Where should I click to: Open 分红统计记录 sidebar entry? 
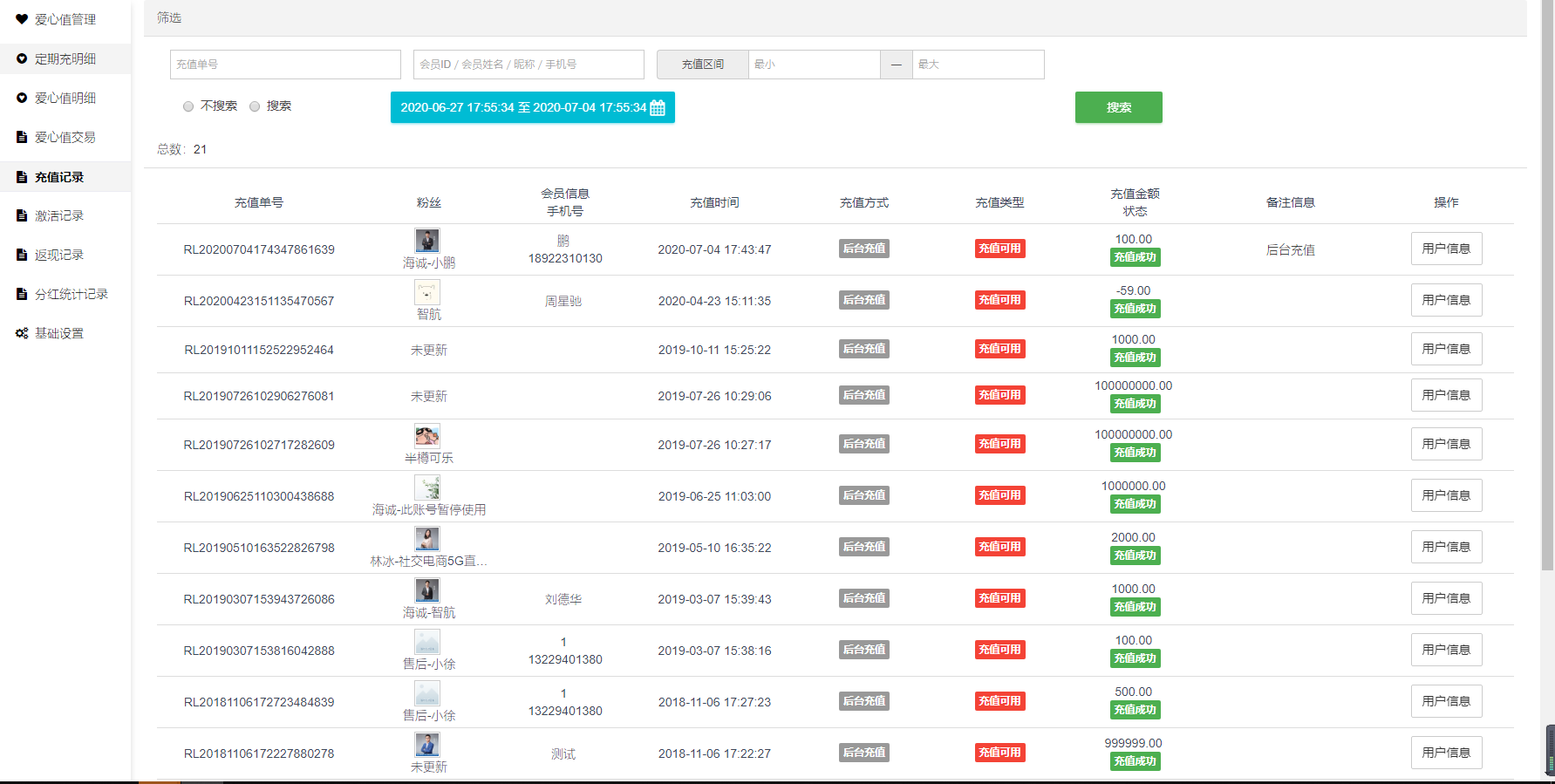[65, 294]
